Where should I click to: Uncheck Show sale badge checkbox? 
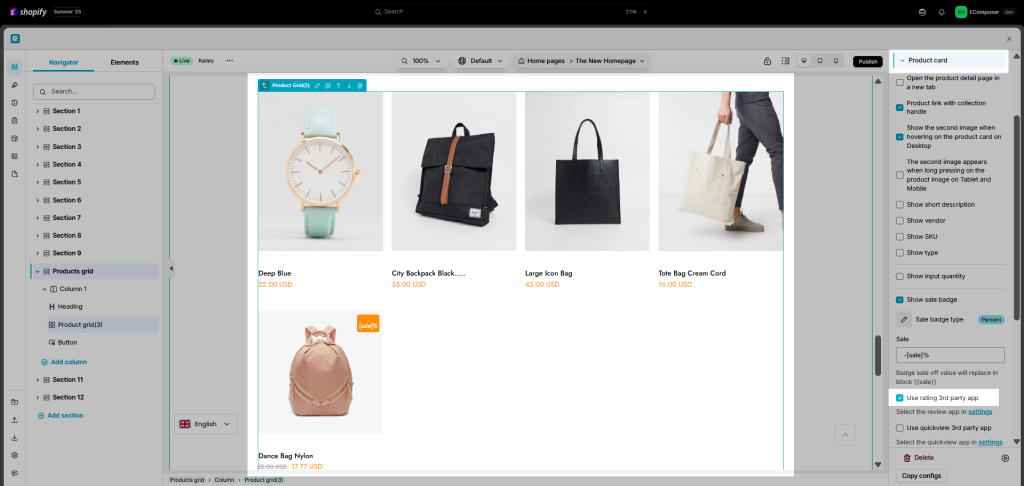click(x=900, y=300)
